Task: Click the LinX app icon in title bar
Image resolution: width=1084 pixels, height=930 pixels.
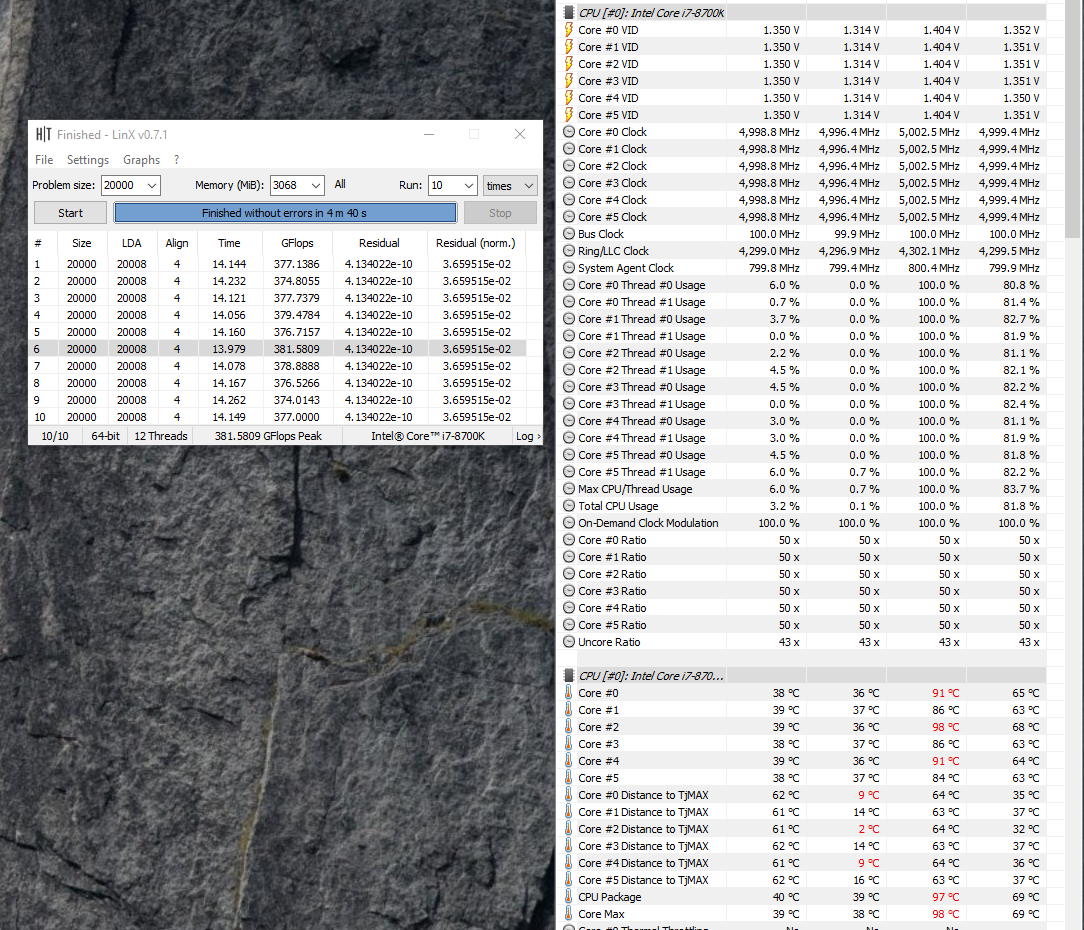Action: (x=44, y=134)
